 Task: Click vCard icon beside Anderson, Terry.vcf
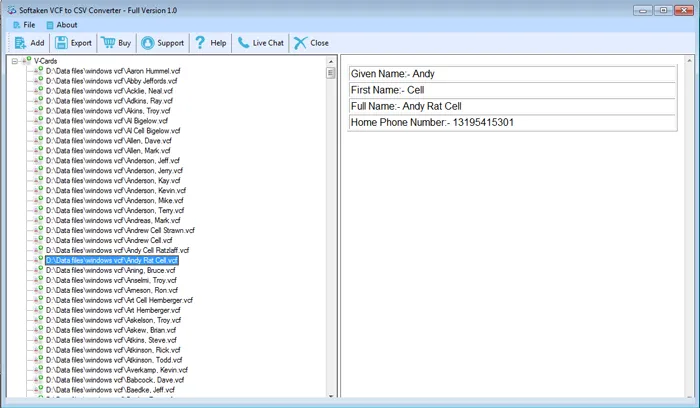click(38, 210)
